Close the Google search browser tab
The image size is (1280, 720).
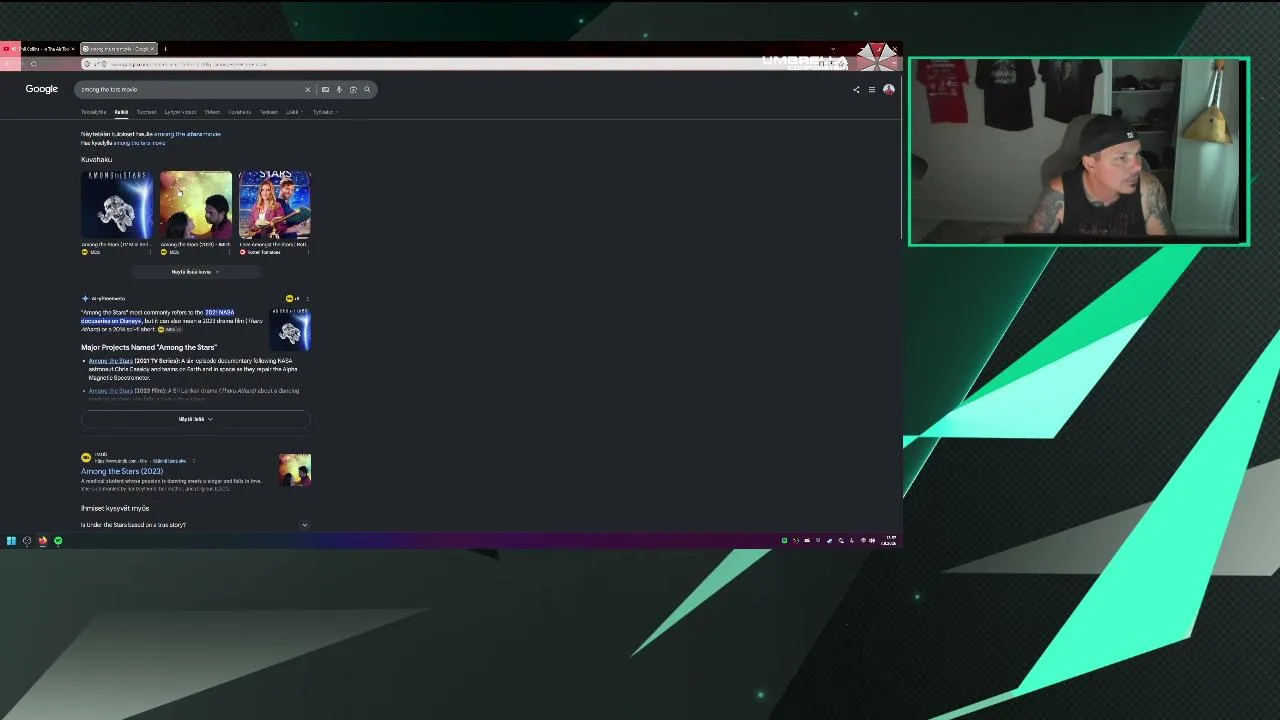click(152, 49)
